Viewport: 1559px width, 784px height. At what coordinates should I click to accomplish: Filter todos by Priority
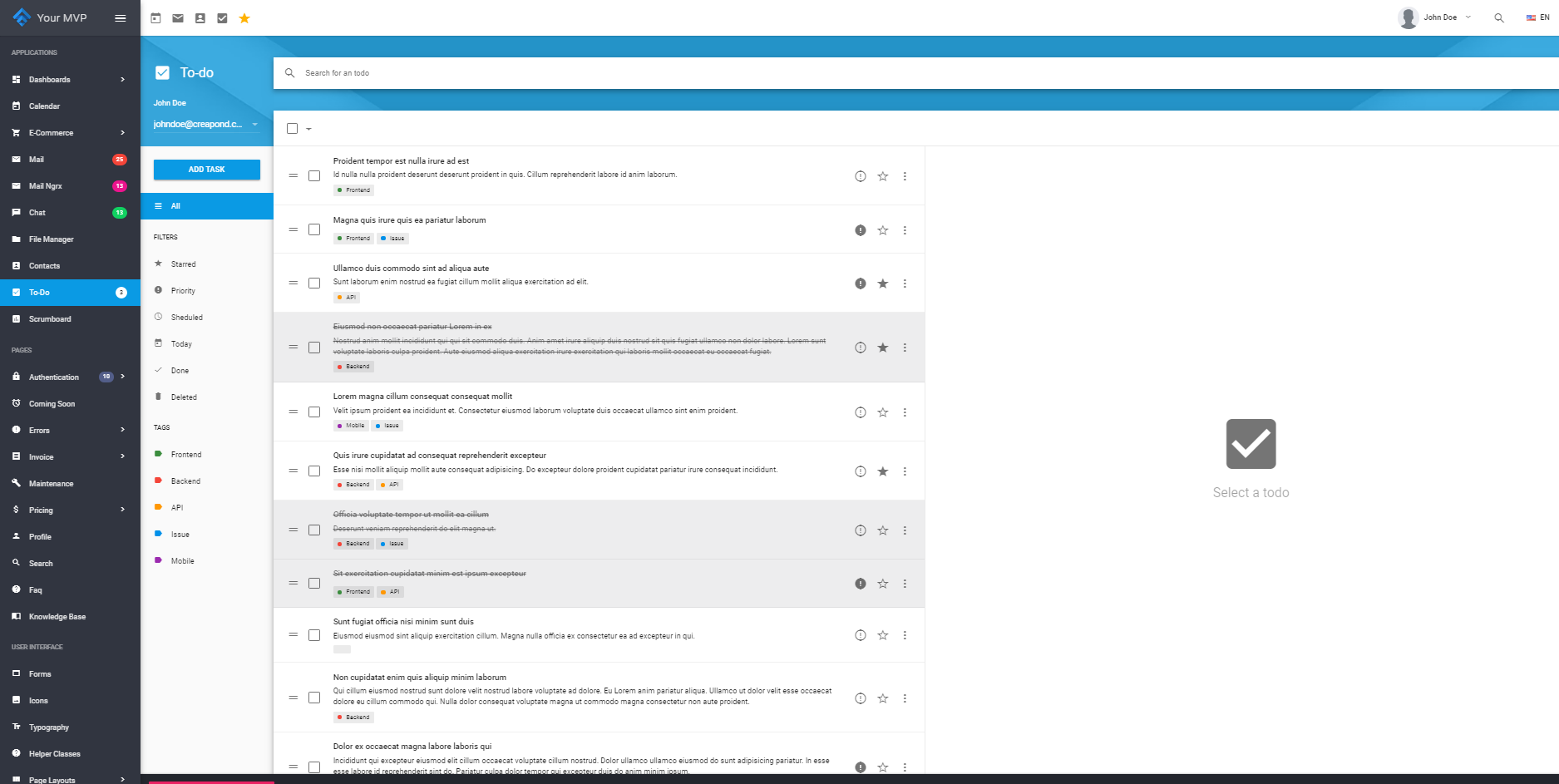point(207,291)
